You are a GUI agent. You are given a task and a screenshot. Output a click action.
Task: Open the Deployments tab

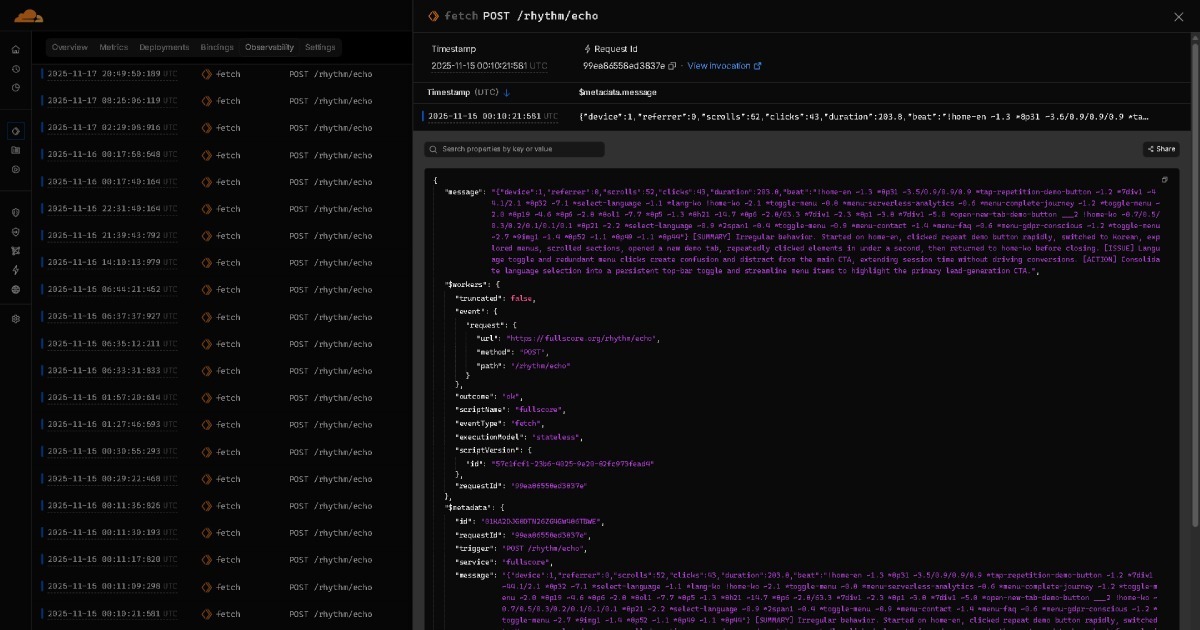click(165, 47)
